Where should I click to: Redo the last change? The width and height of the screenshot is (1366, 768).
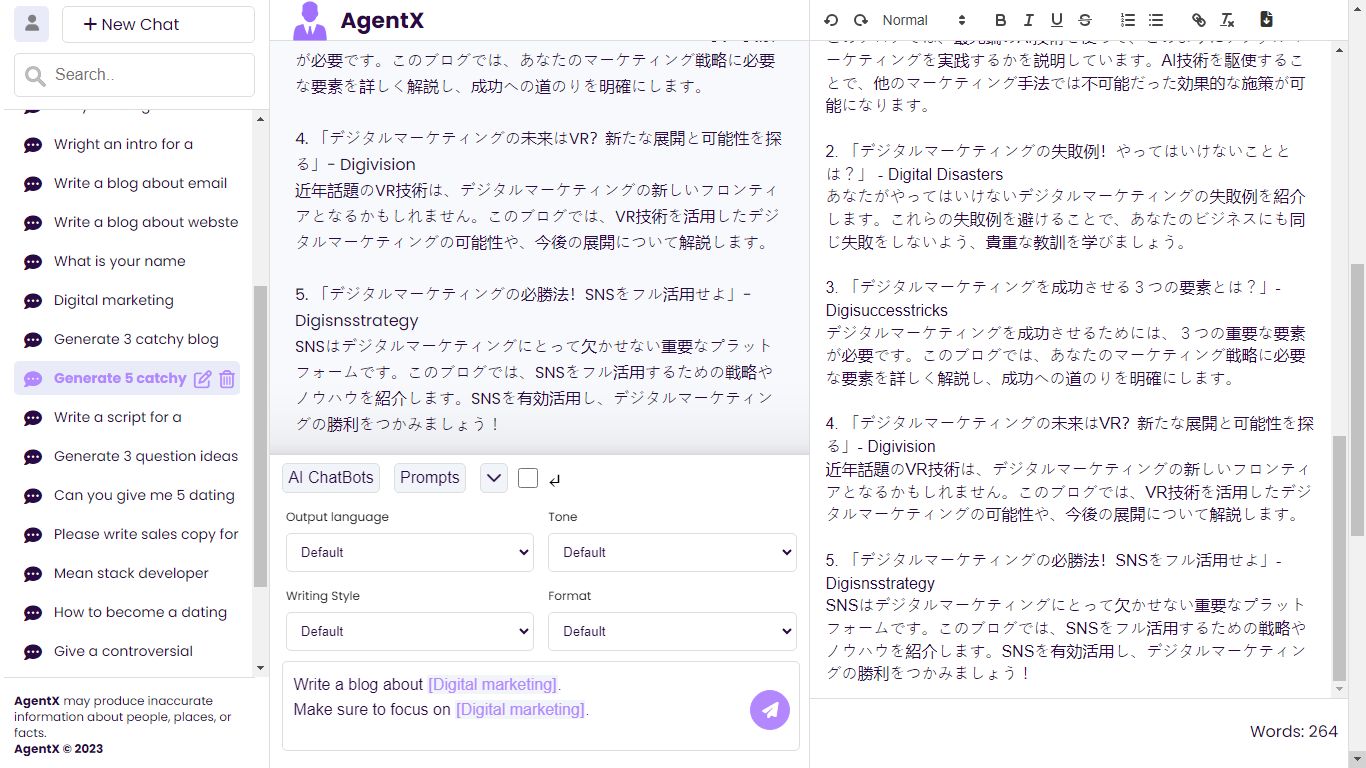click(859, 20)
